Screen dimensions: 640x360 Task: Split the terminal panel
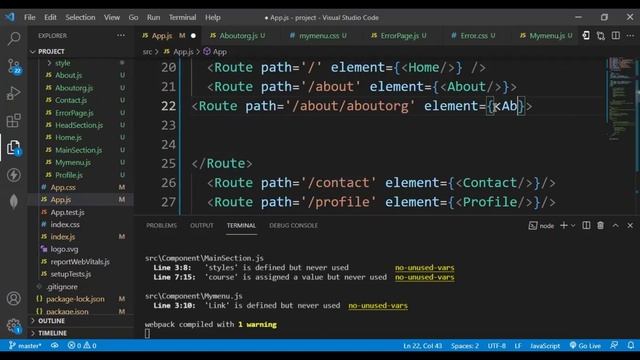click(x=586, y=225)
